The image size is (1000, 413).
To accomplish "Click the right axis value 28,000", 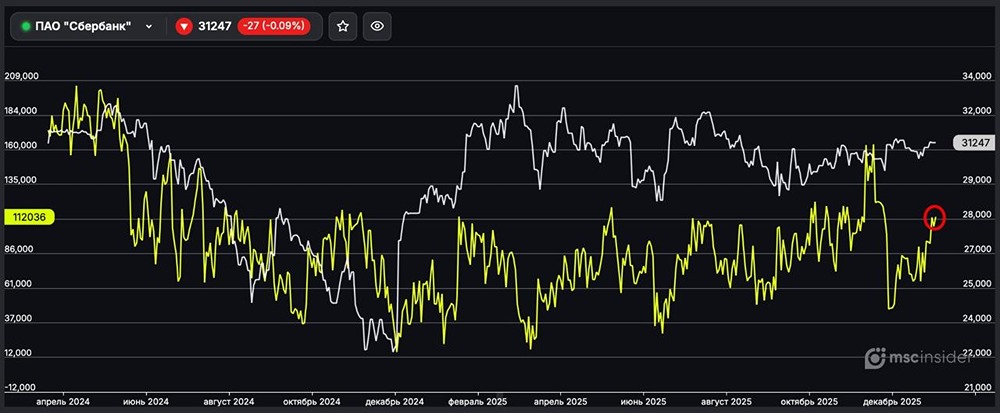I will click(x=976, y=215).
